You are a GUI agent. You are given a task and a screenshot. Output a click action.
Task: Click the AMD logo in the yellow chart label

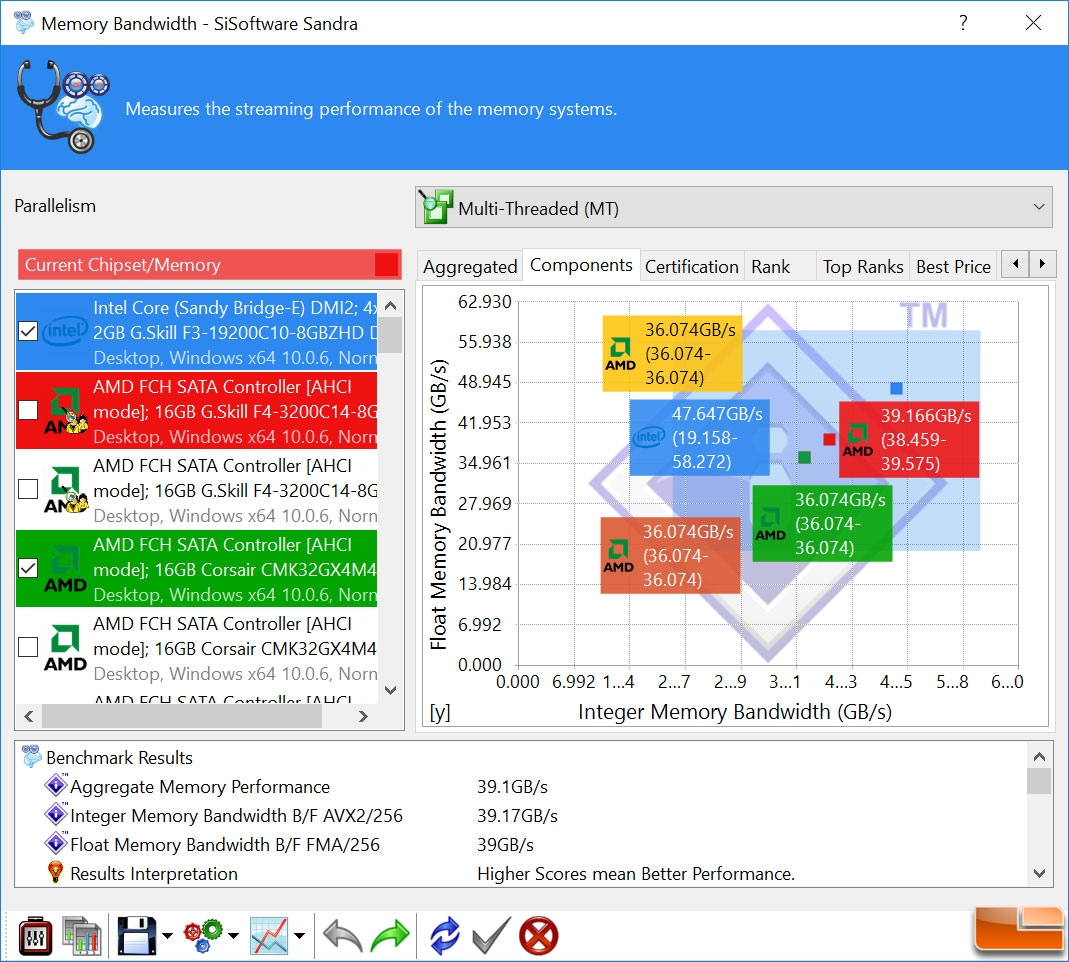tap(620, 355)
